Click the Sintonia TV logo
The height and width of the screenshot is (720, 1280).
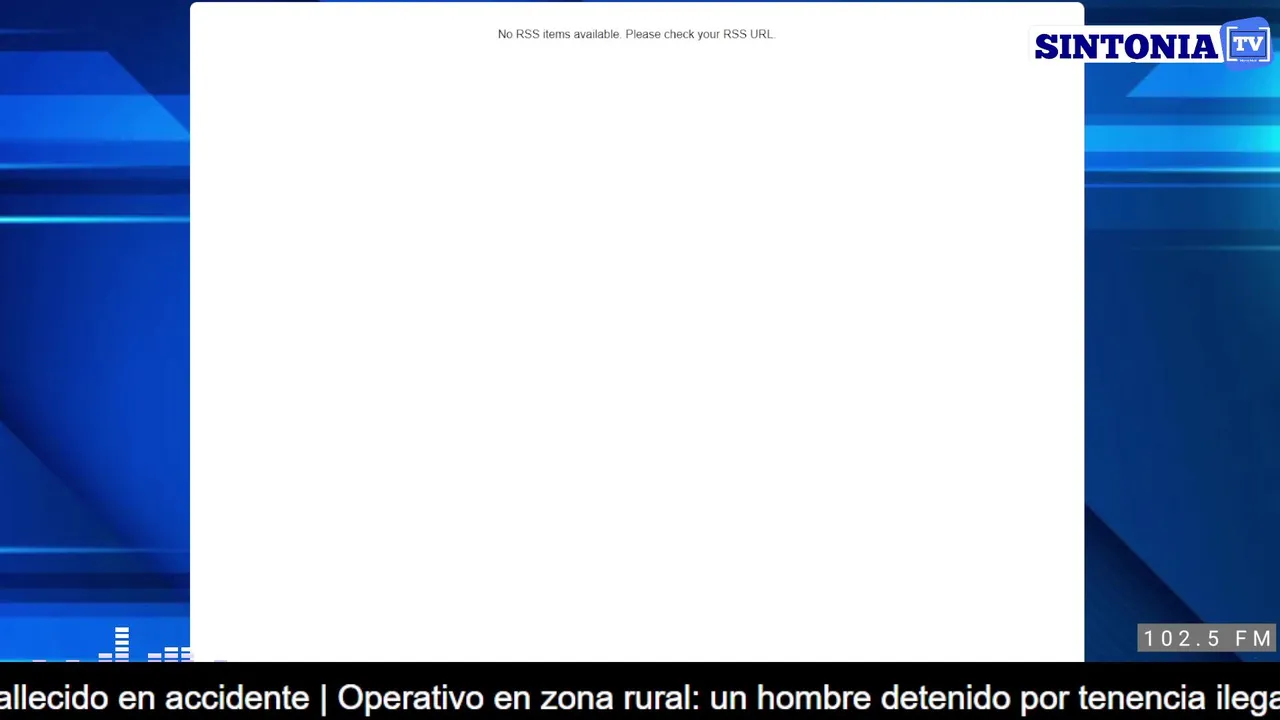[x=1152, y=43]
